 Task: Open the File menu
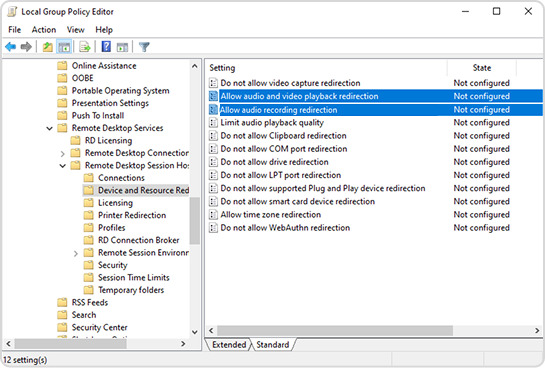click(15, 30)
